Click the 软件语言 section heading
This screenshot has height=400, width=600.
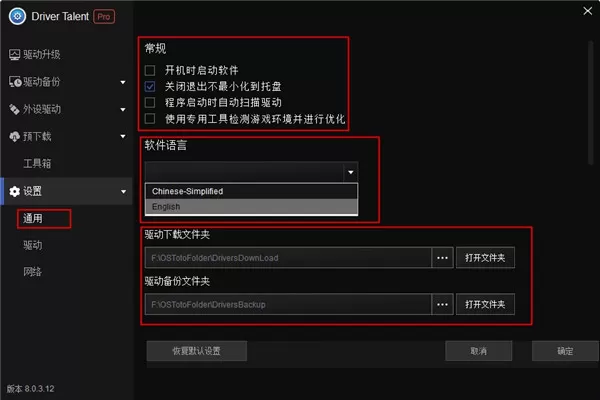[x=166, y=145]
